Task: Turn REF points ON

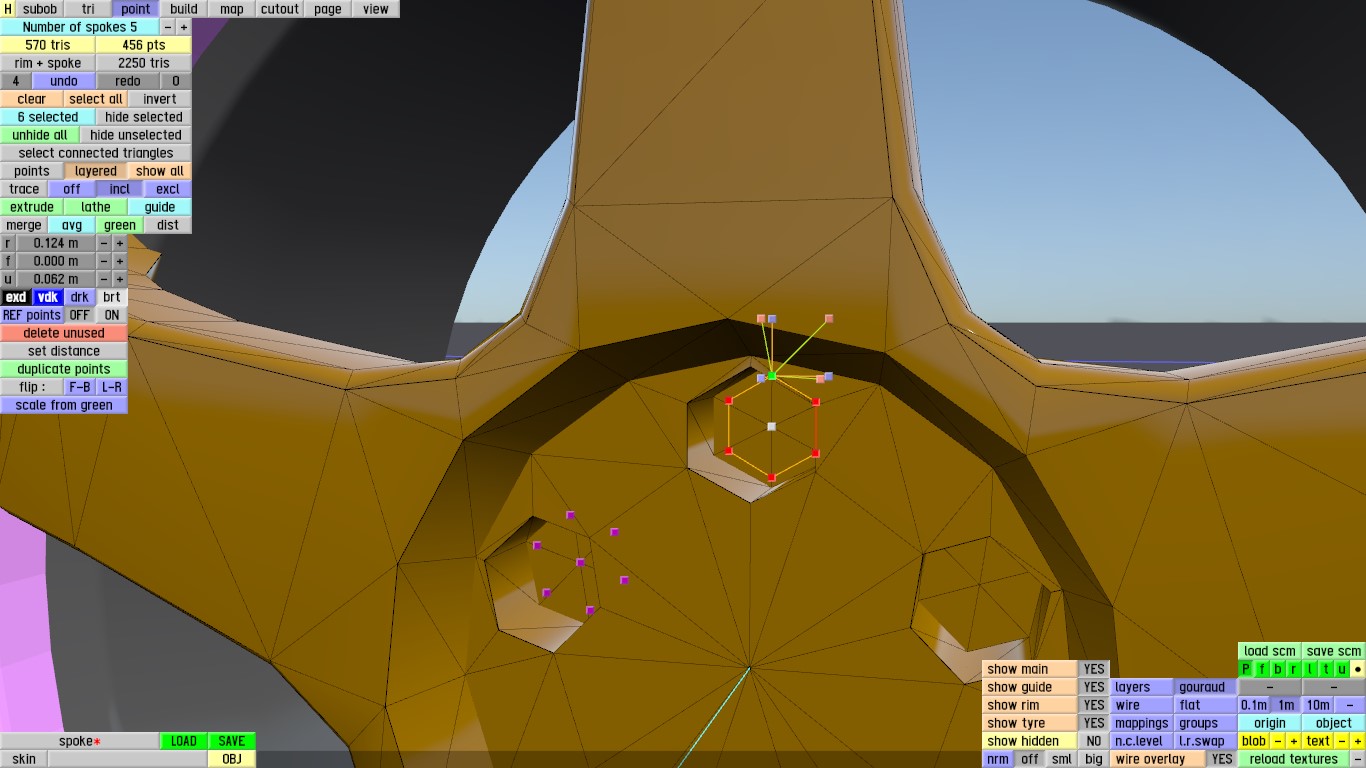Action: tap(112, 315)
